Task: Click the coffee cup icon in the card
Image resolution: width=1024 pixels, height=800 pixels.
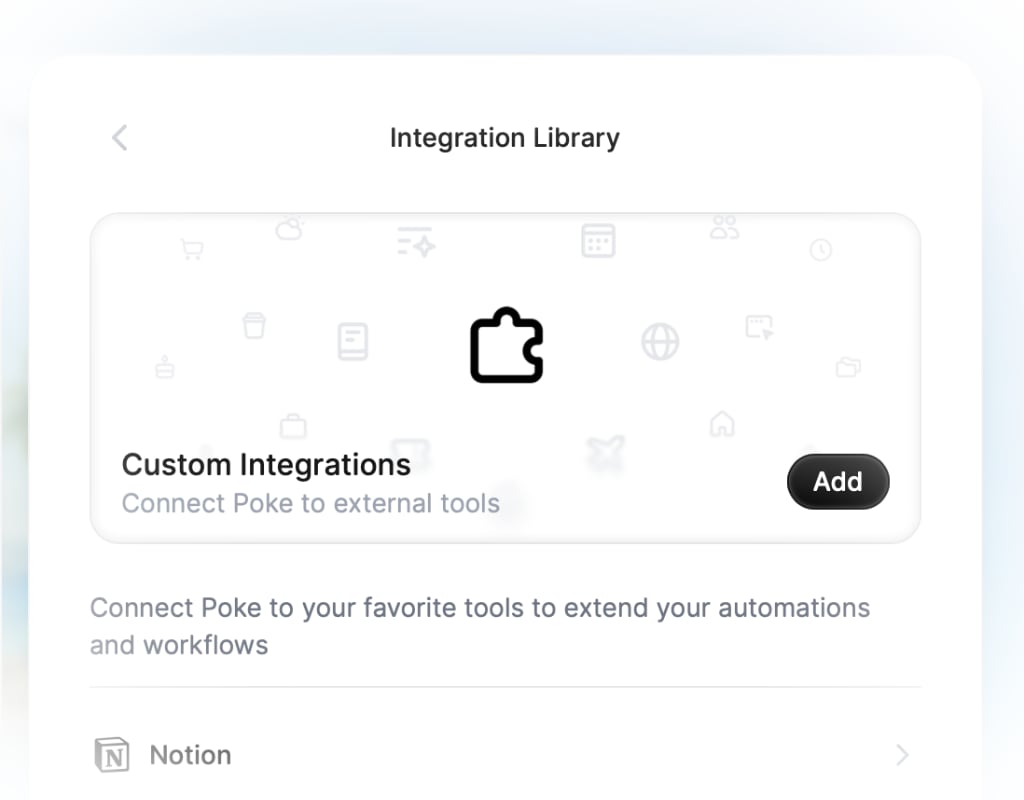Action: (x=254, y=324)
